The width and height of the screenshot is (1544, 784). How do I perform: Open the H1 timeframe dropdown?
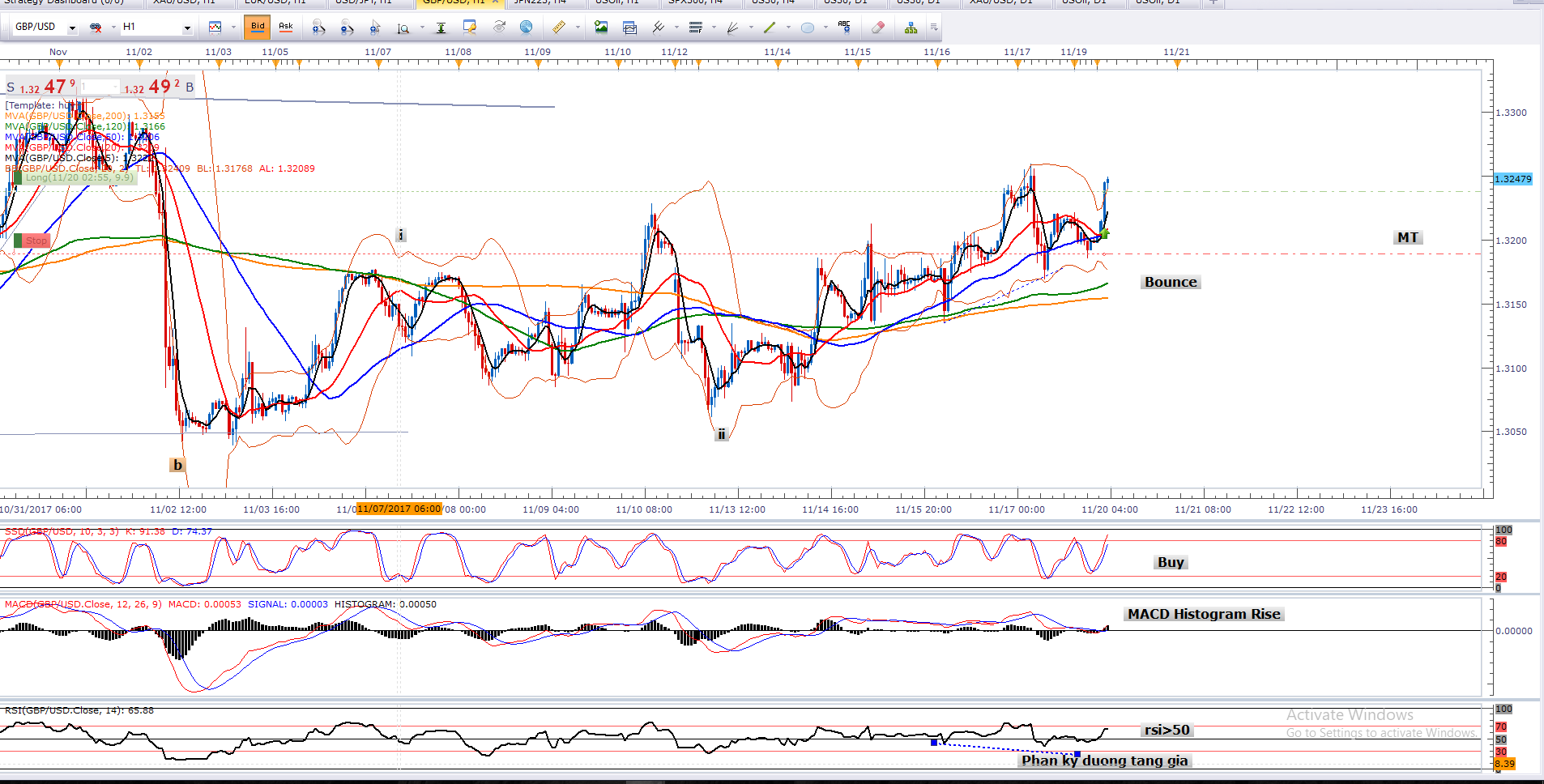click(x=187, y=28)
